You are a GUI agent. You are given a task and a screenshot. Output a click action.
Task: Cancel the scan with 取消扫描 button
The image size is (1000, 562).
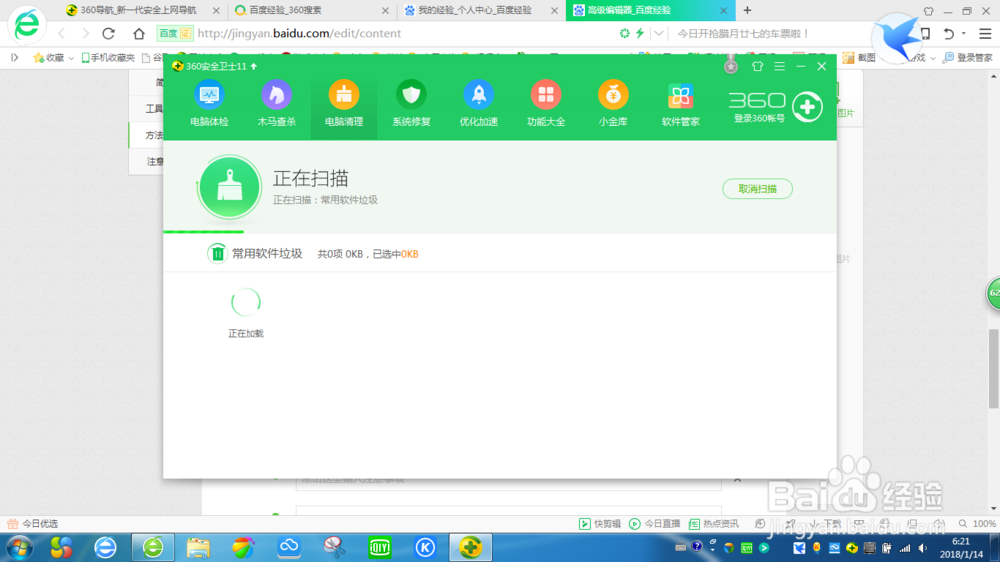pos(757,189)
